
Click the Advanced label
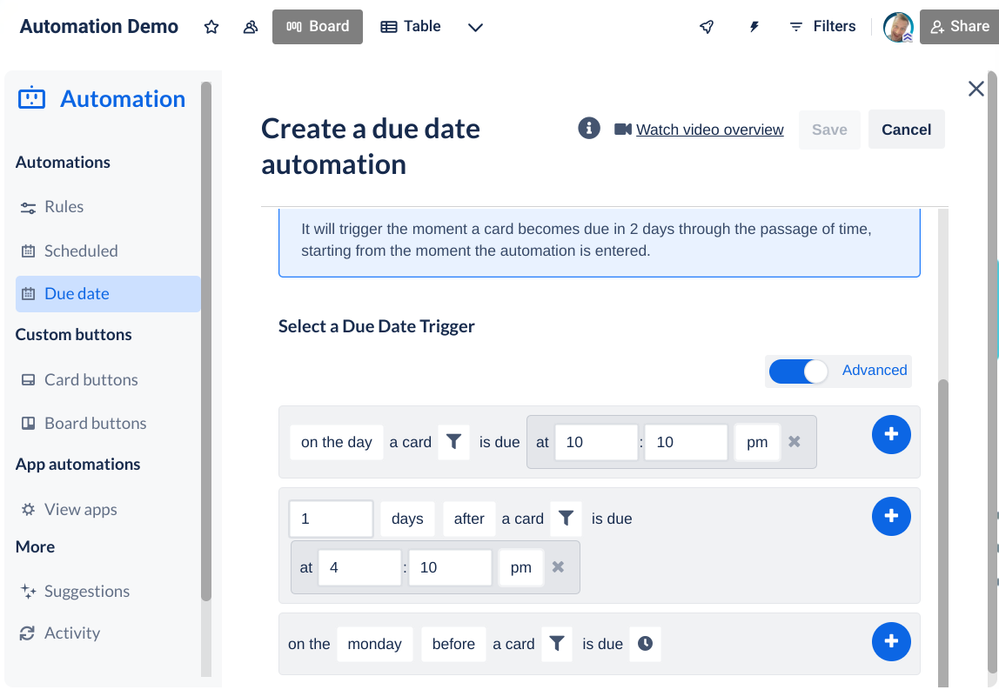pos(874,370)
